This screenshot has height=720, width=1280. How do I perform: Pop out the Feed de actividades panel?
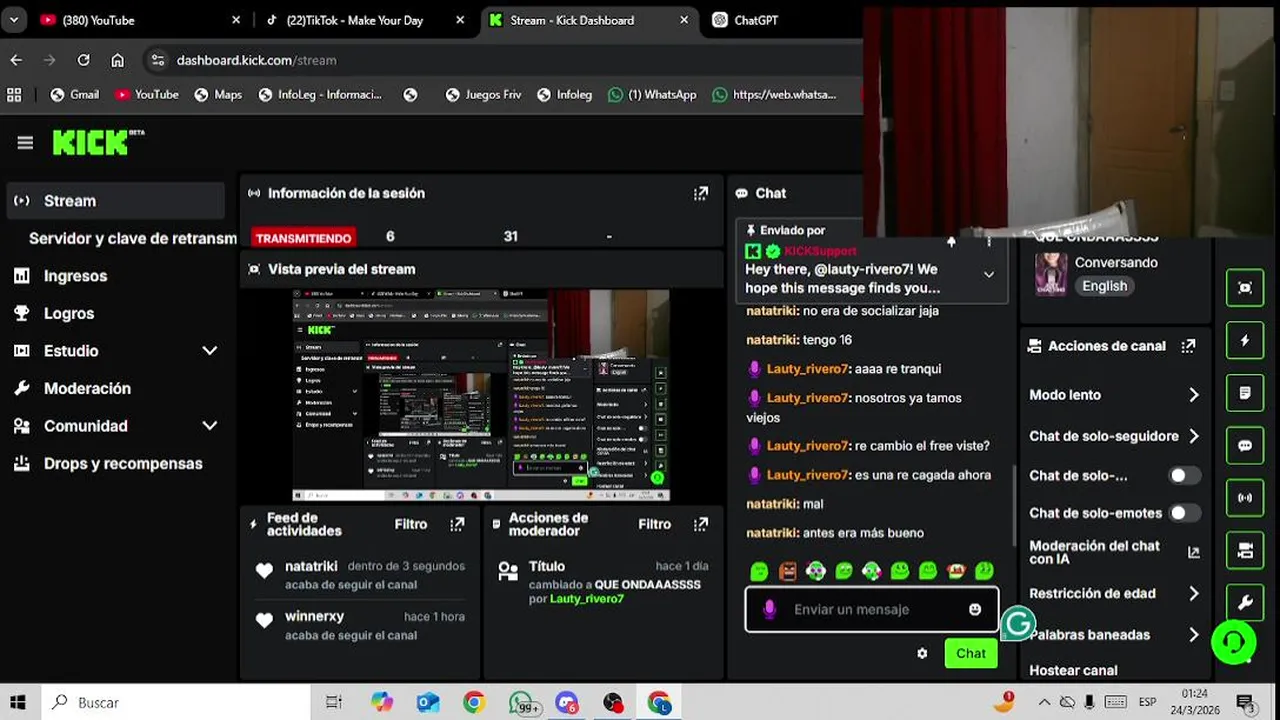click(457, 524)
